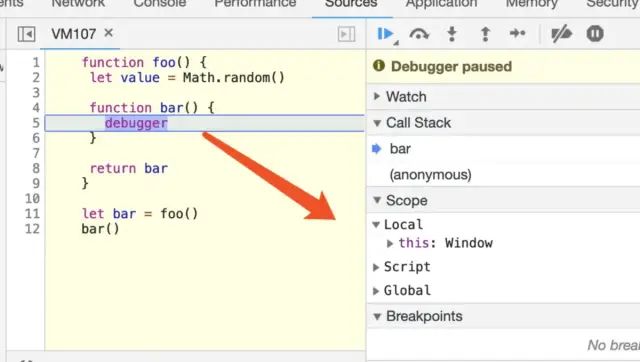Show the navigator sidebar icon
This screenshot has height=362, width=640.
[26, 34]
